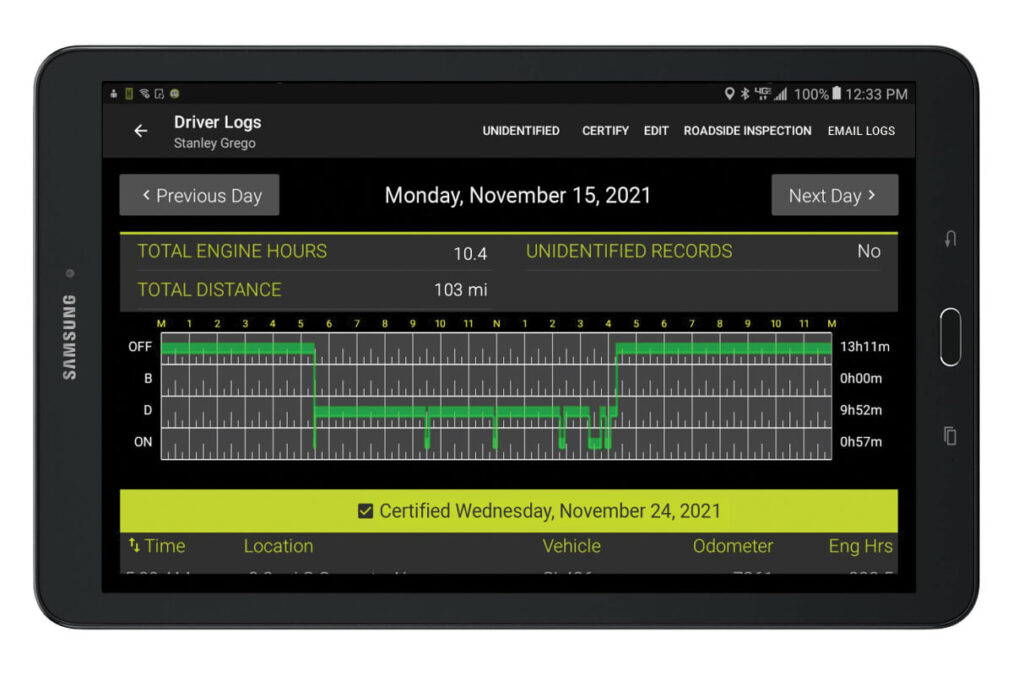The height and width of the screenshot is (675, 1013).
Task: Sort the table by Location column header
Action: [278, 546]
